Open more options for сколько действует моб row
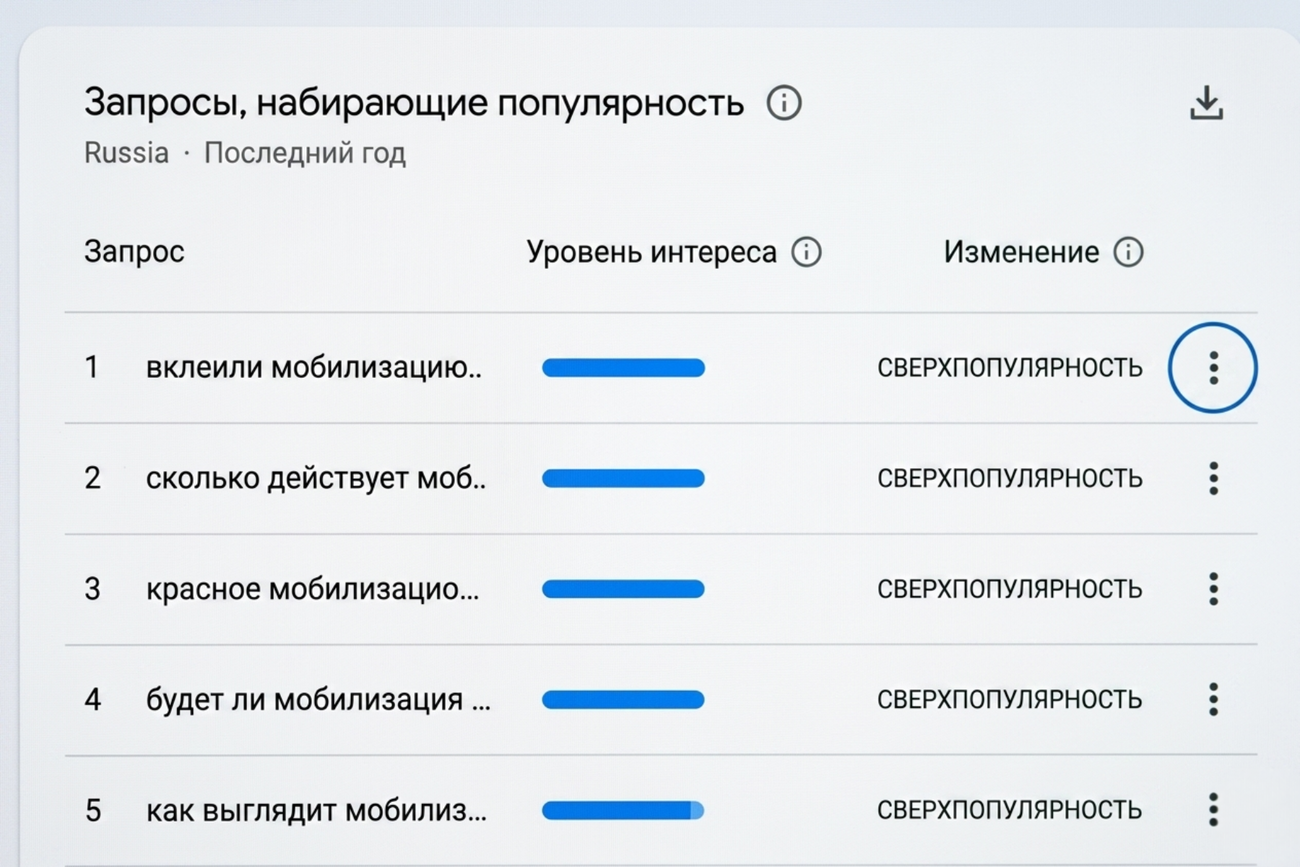Screen dimensions: 1300x867 coord(1213,478)
